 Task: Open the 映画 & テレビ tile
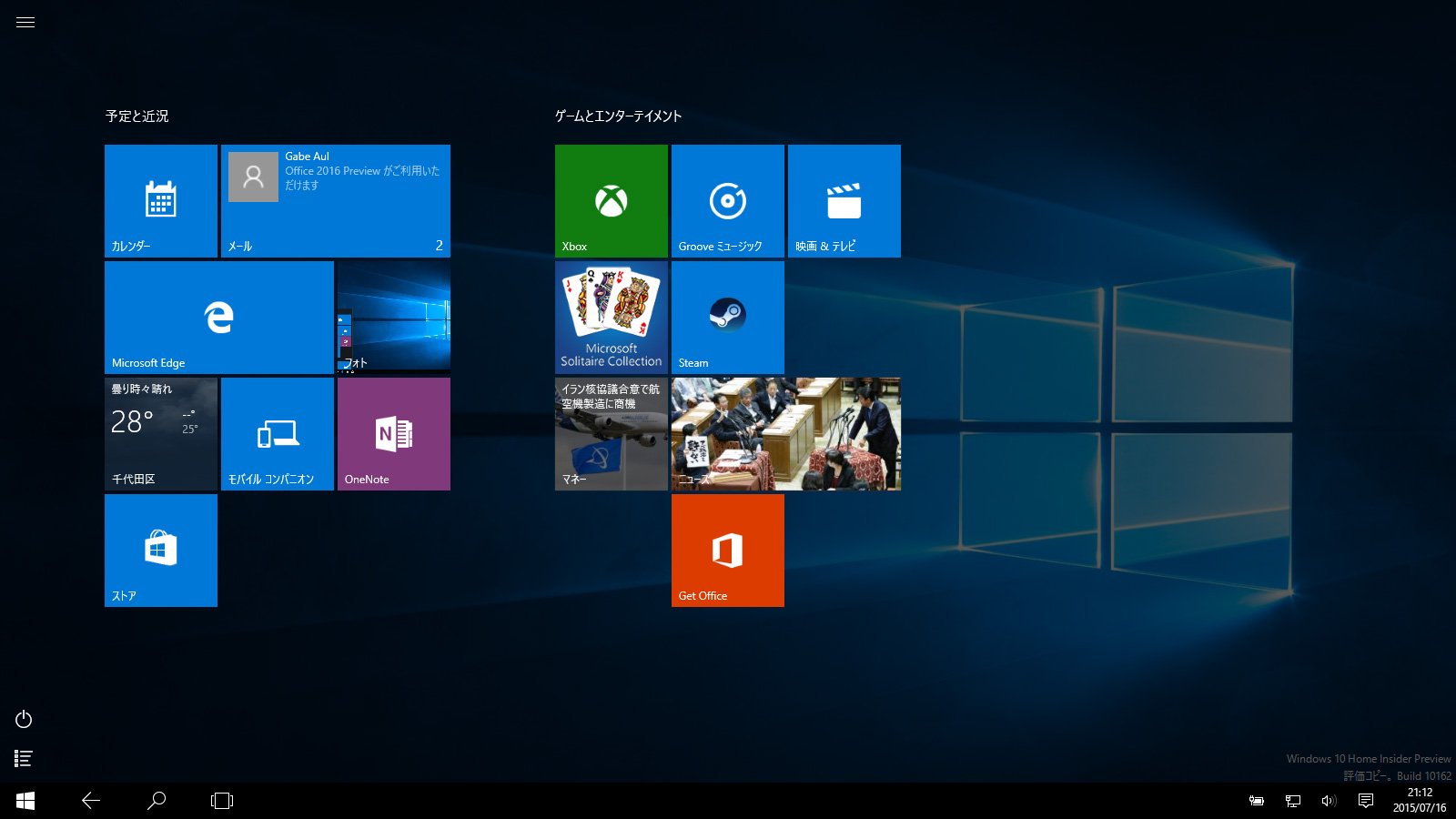844,201
